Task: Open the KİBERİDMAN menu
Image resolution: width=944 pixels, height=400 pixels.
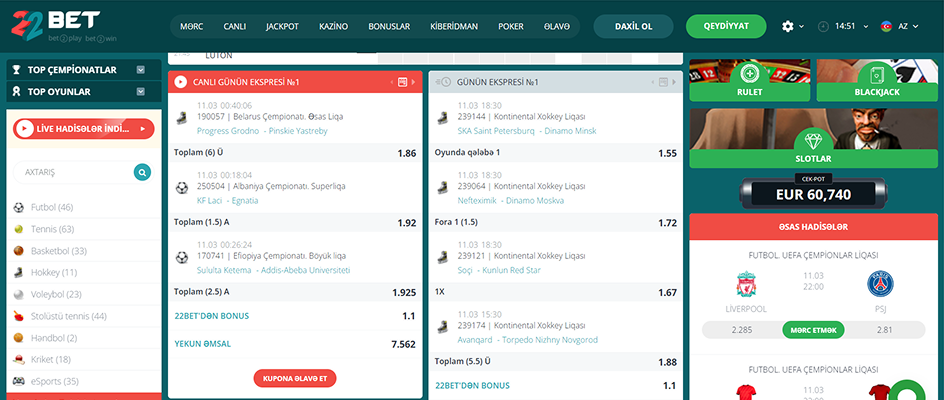Action: tap(454, 27)
